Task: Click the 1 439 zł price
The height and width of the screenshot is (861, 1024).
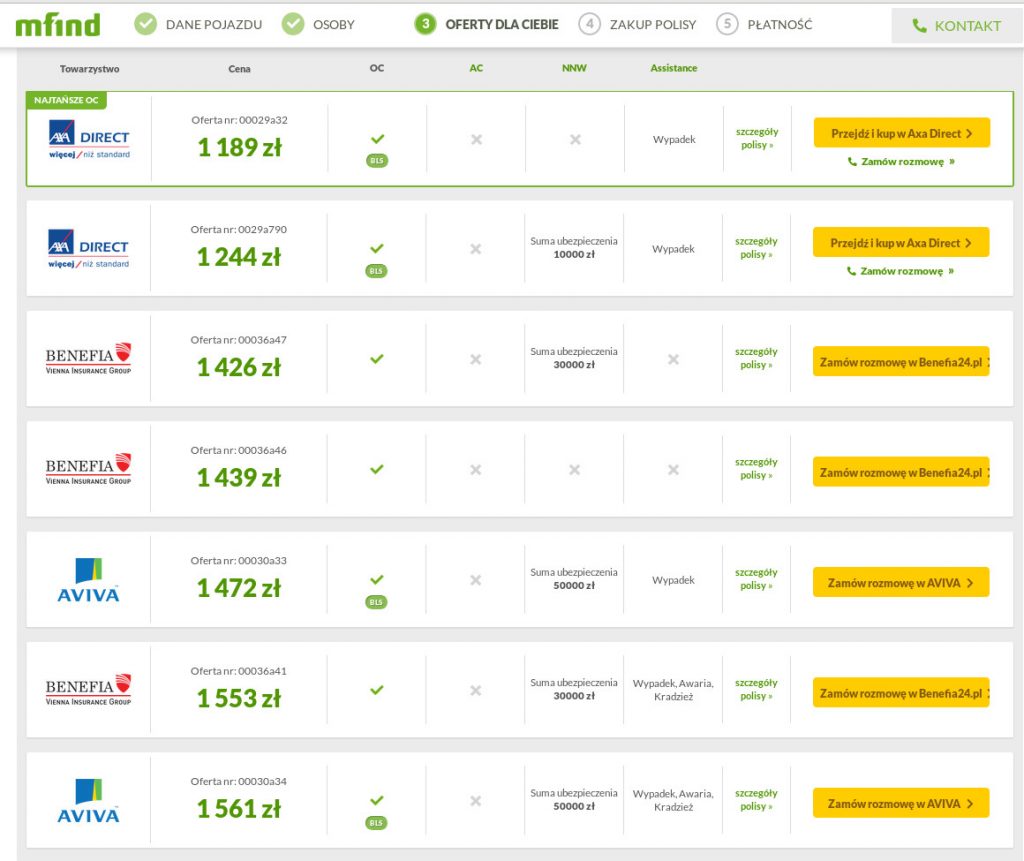Action: click(x=239, y=478)
